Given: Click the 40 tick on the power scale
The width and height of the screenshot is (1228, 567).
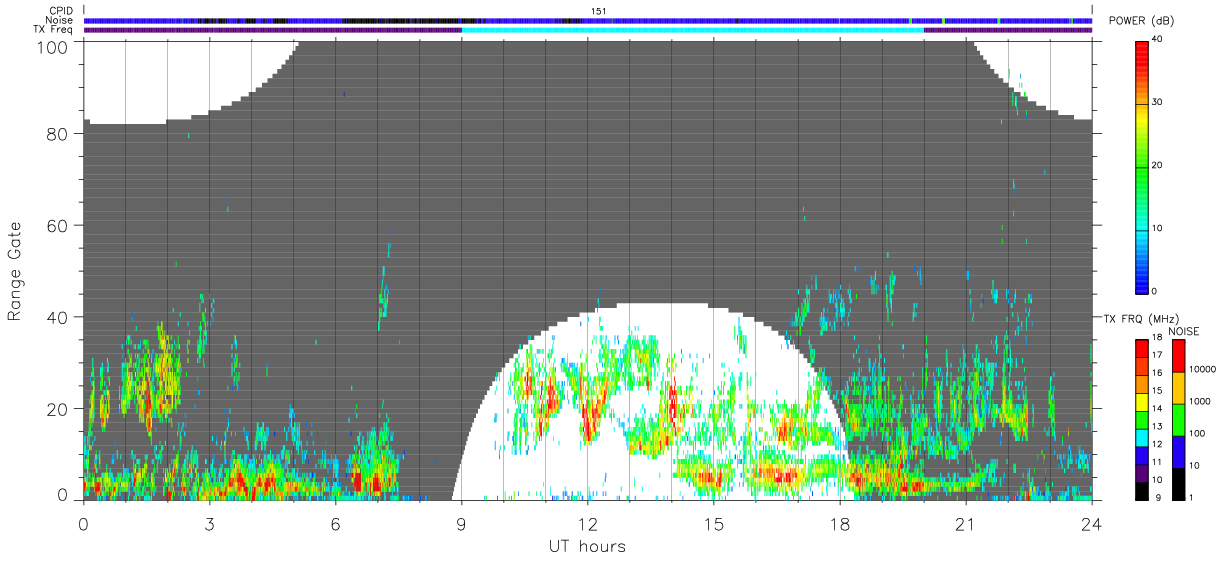Looking at the screenshot, I should 1158,40.
